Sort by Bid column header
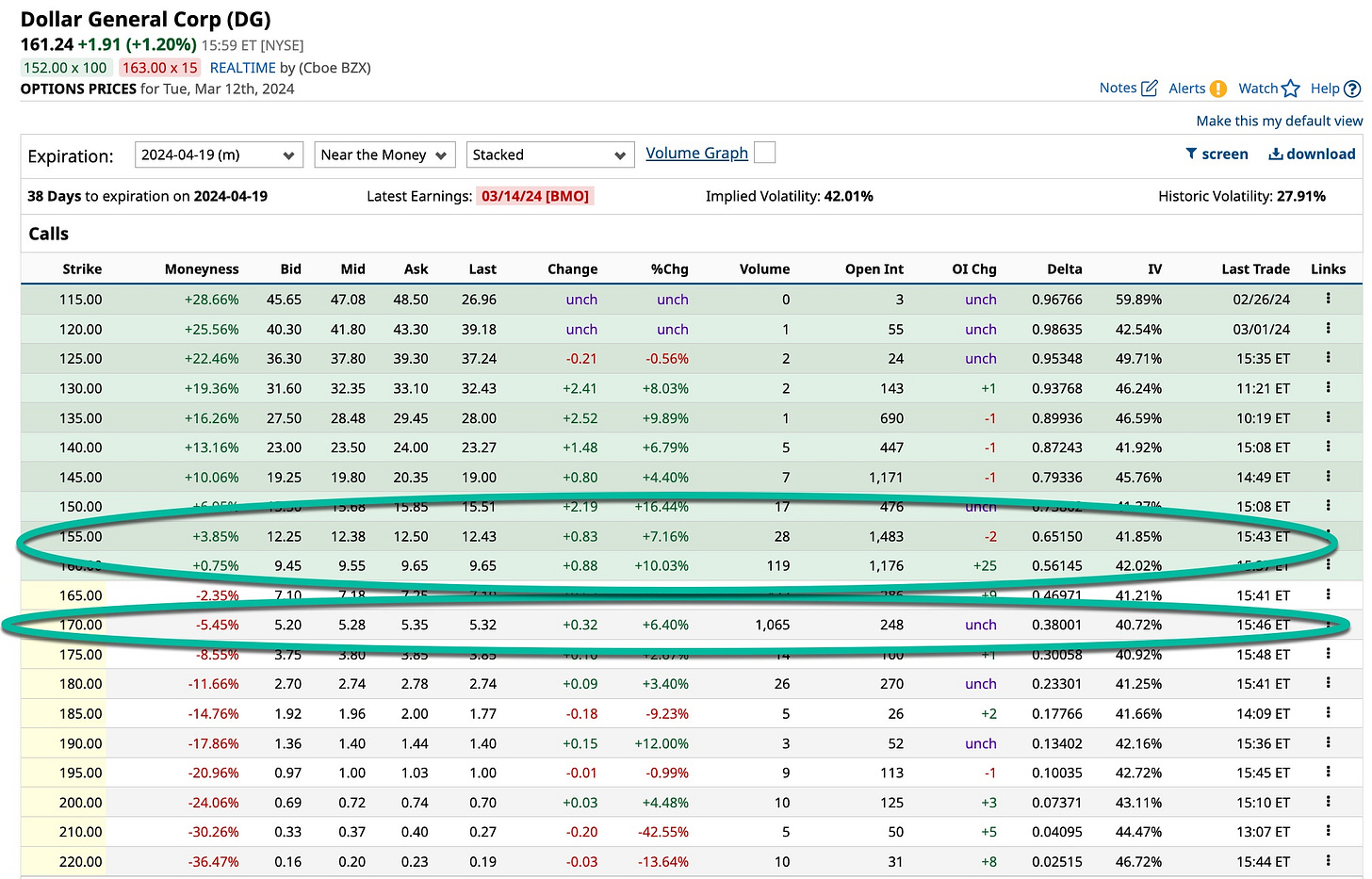 click(x=290, y=269)
